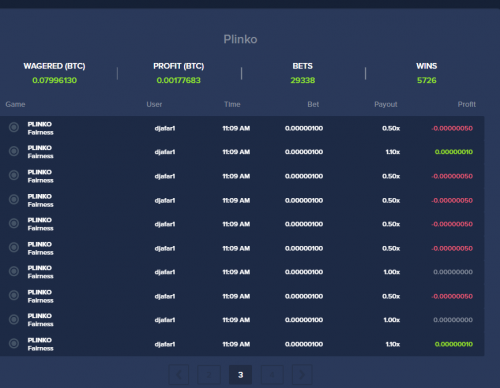Screen dimensions: 500x388
Task: Click the game icon in the ninth Plinko row
Action: (14, 320)
